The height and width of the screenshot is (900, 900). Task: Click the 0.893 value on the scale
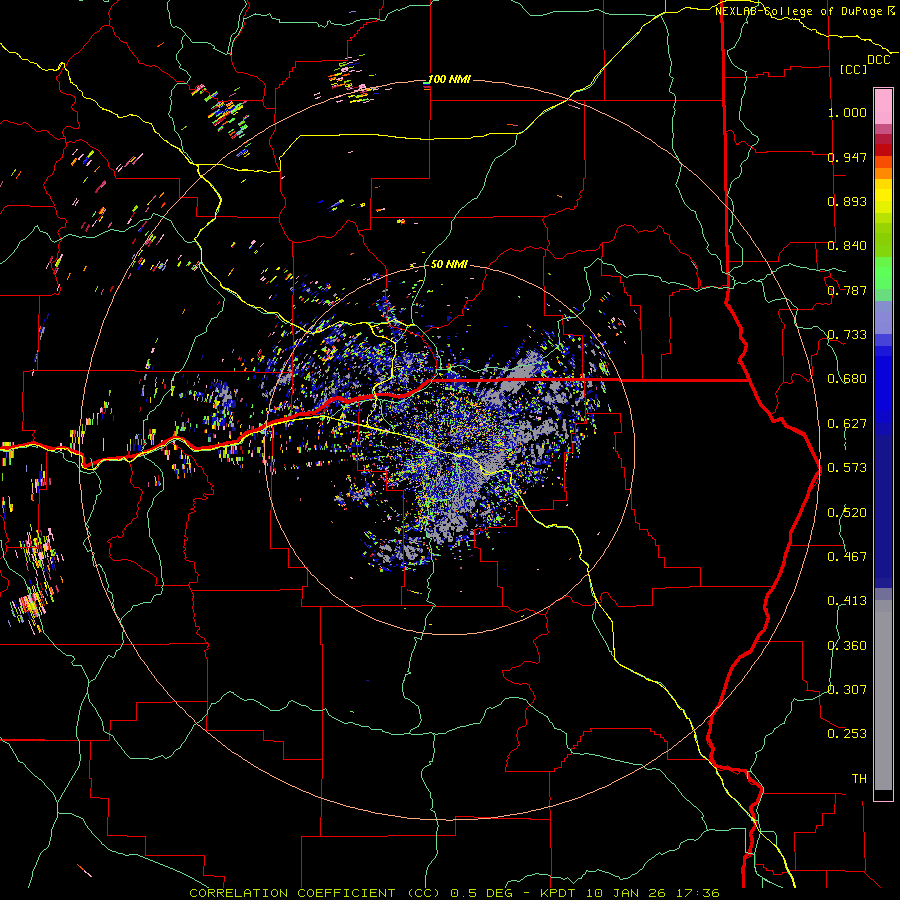click(847, 201)
